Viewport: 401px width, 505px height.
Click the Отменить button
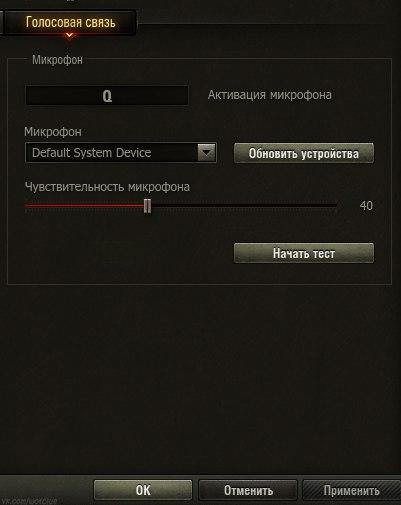click(248, 490)
